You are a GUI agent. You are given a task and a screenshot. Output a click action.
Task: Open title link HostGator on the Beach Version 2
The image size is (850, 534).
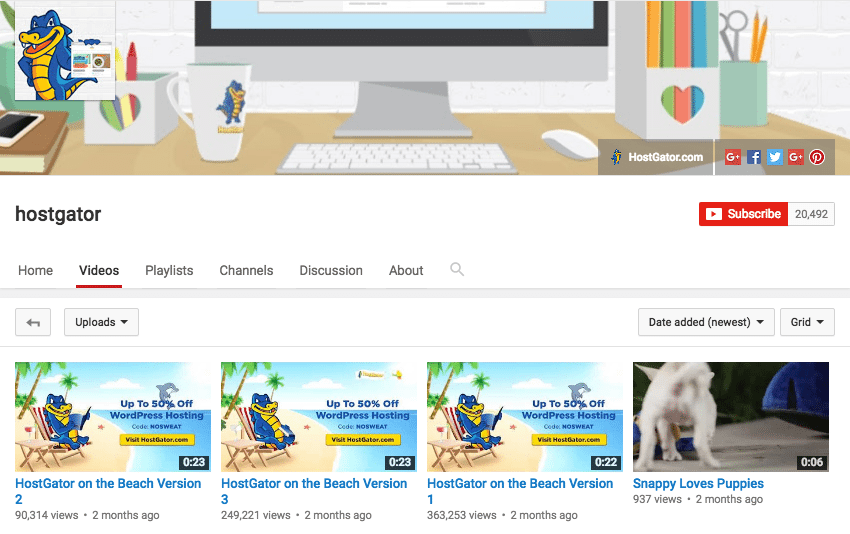[x=108, y=491]
